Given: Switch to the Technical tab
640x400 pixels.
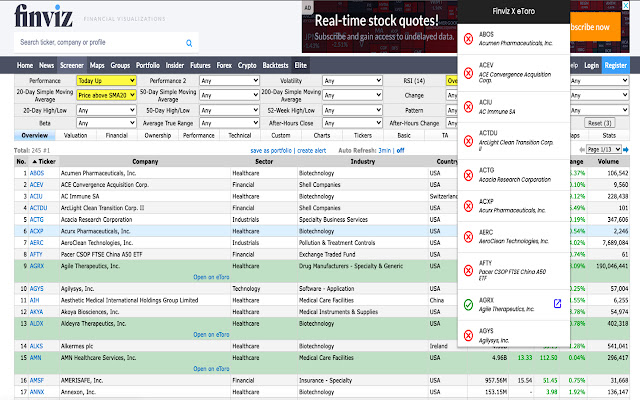Looking at the screenshot, I should point(240,136).
